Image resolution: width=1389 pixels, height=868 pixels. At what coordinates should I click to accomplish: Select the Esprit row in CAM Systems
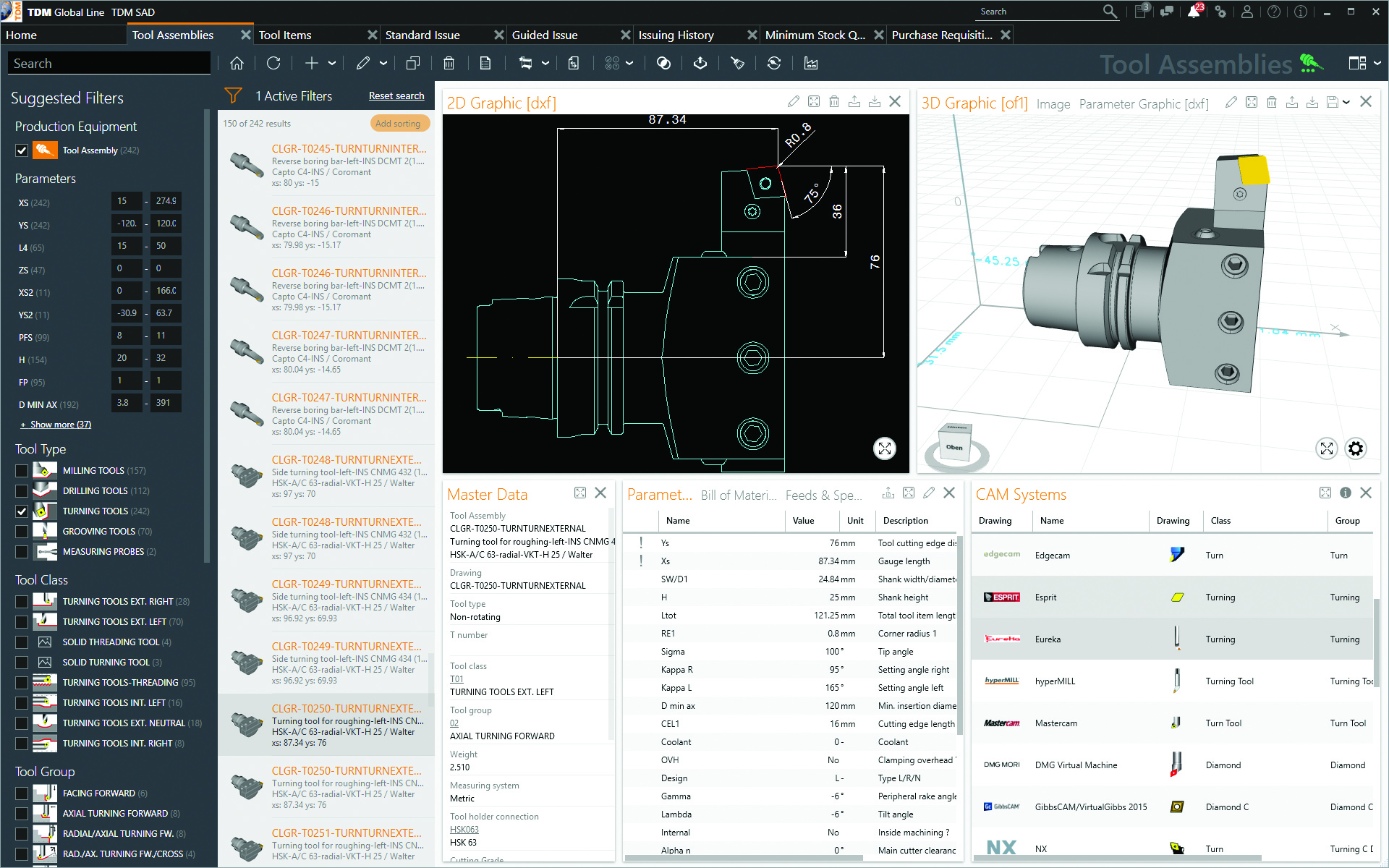(1172, 597)
